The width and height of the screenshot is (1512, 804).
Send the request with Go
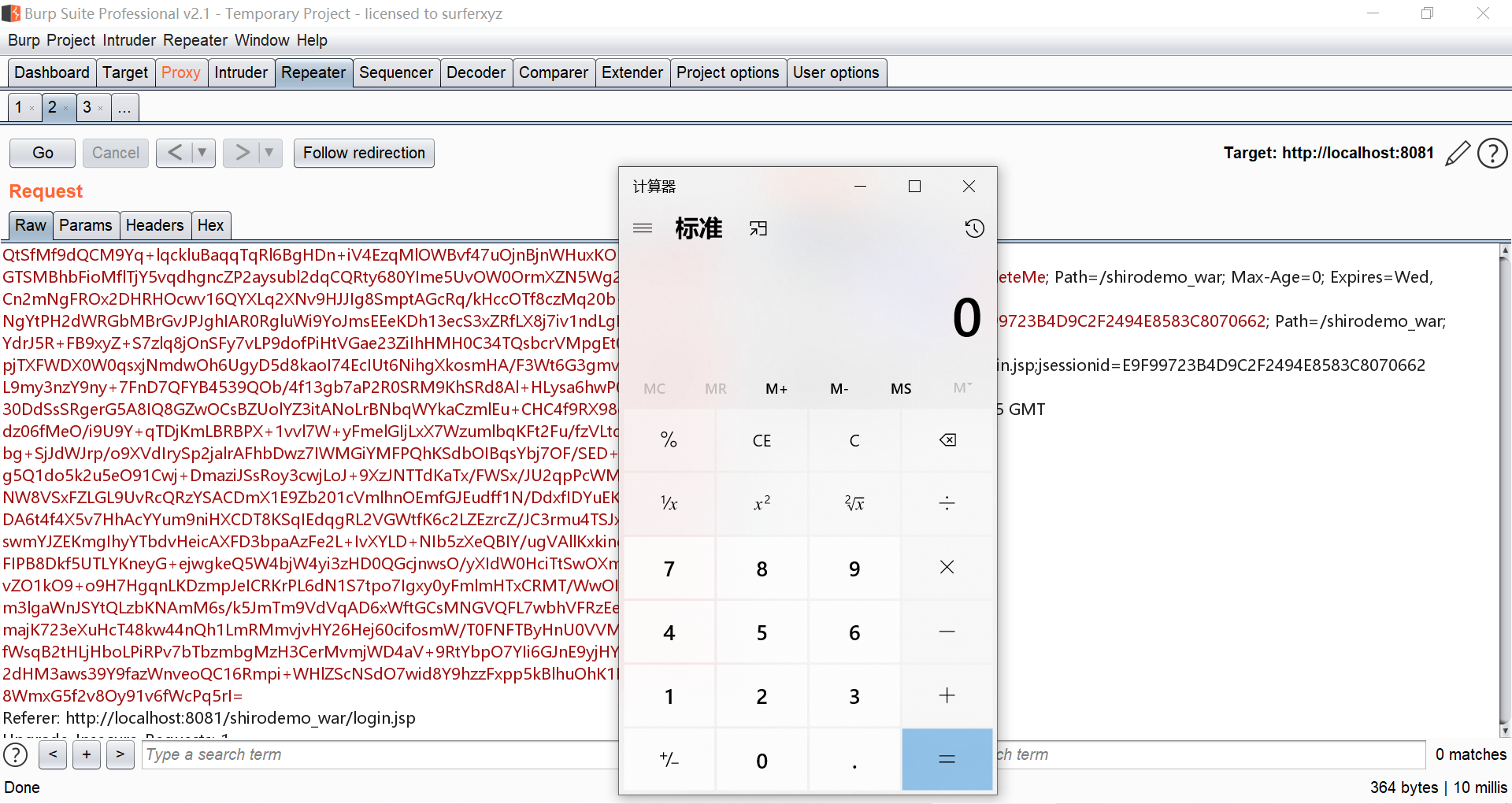[43, 153]
